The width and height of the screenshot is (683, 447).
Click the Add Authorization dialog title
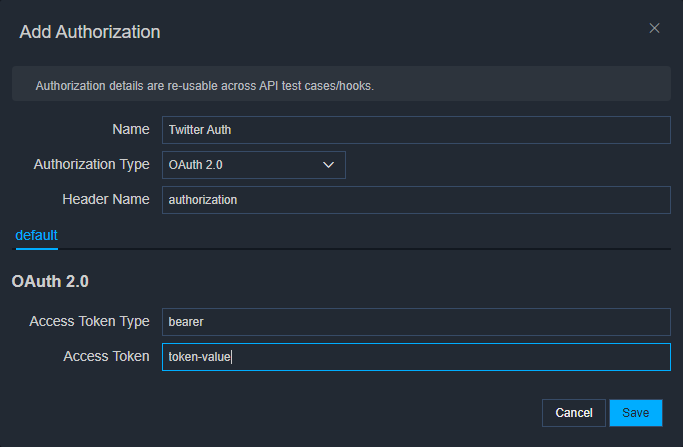(x=90, y=32)
